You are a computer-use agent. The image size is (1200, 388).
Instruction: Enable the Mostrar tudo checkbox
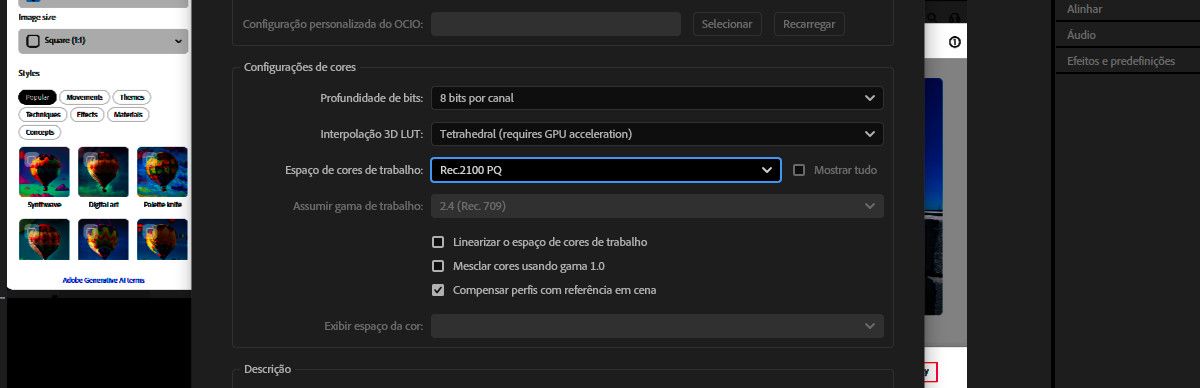point(799,170)
